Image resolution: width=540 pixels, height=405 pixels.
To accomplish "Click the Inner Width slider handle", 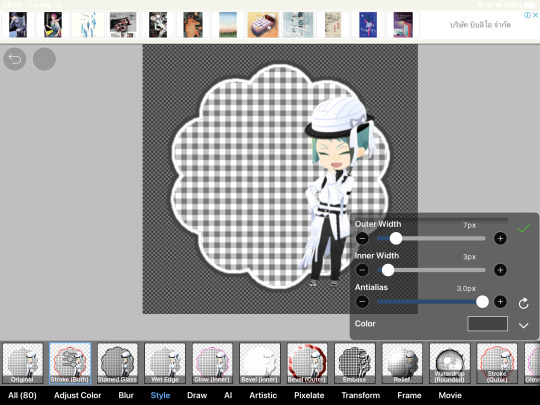I will [388, 270].
